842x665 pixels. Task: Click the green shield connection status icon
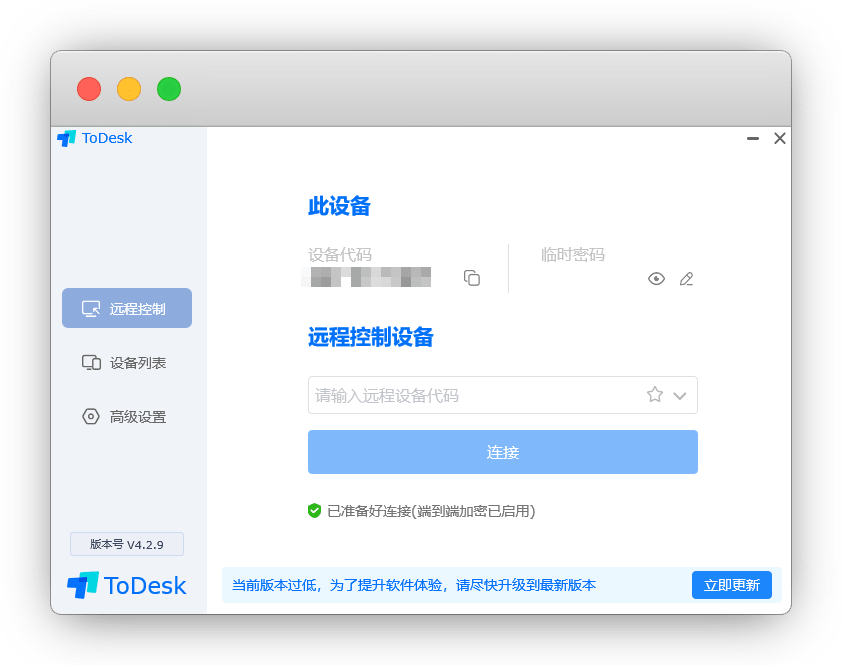[x=314, y=511]
